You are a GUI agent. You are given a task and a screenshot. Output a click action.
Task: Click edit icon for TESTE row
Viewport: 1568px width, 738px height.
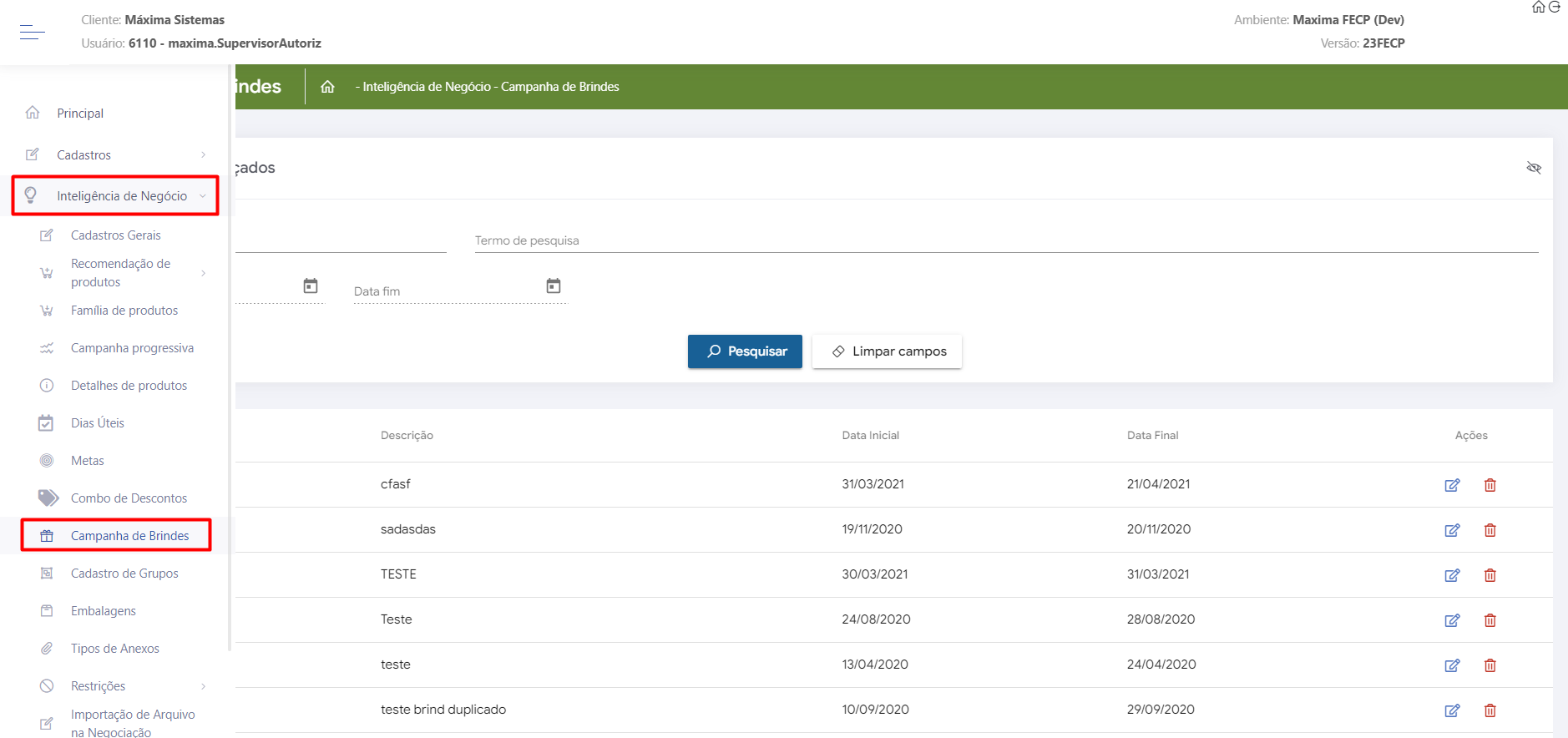(1452, 575)
